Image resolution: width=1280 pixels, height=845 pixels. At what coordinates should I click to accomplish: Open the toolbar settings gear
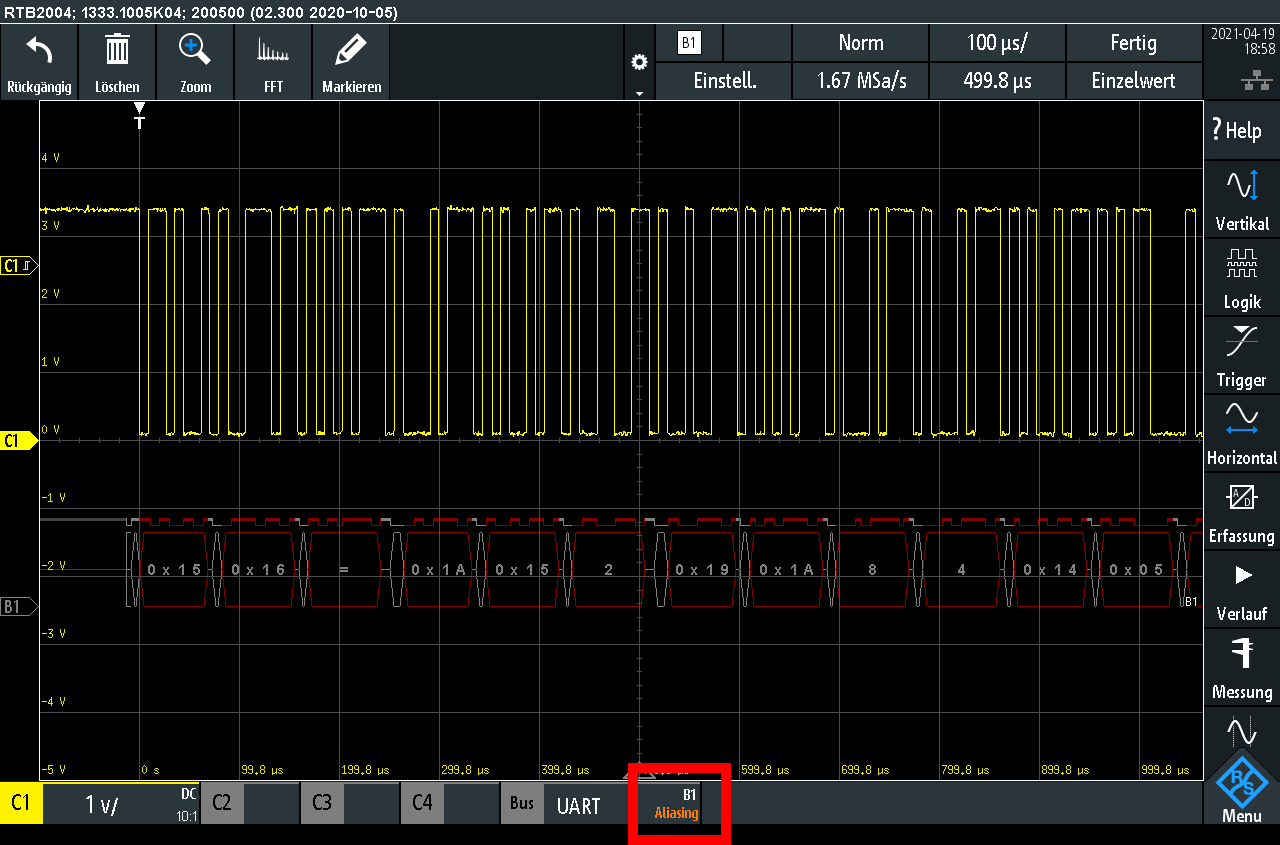[x=639, y=62]
